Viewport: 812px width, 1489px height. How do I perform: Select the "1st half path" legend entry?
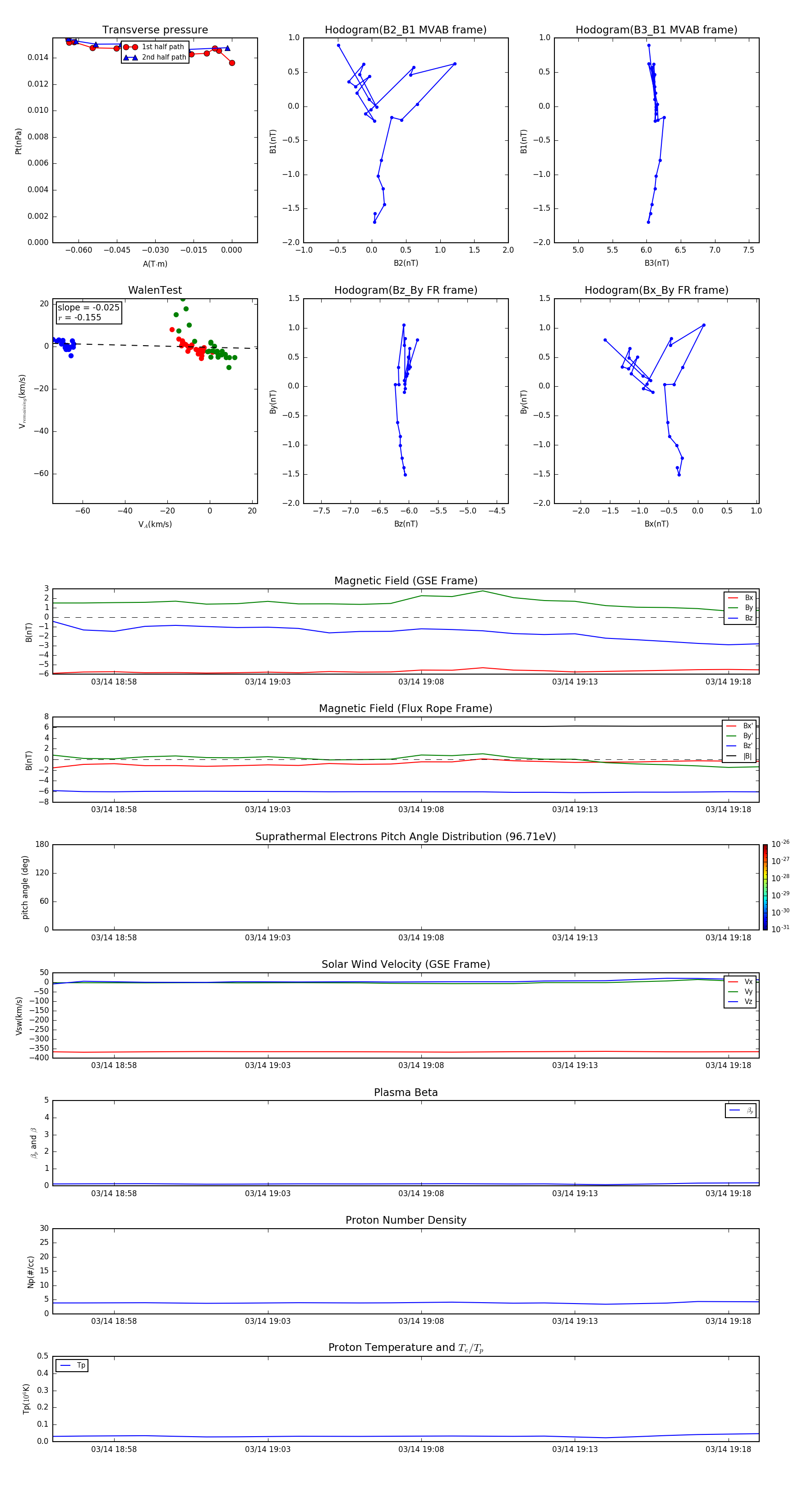point(154,47)
